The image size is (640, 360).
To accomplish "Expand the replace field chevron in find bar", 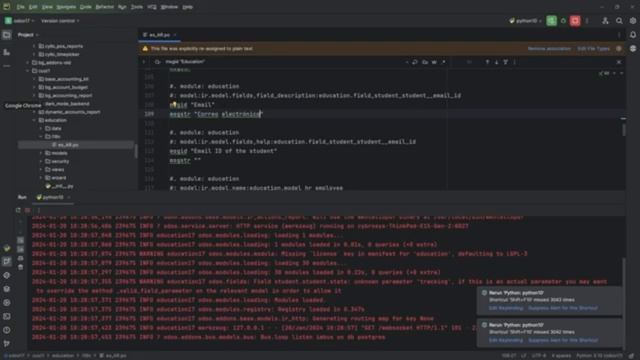I will pyautogui.click(x=144, y=62).
